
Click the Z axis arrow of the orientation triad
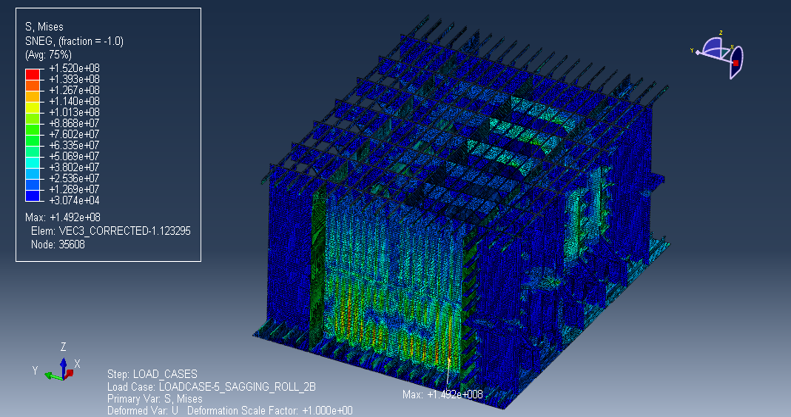pyautogui.click(x=63, y=362)
